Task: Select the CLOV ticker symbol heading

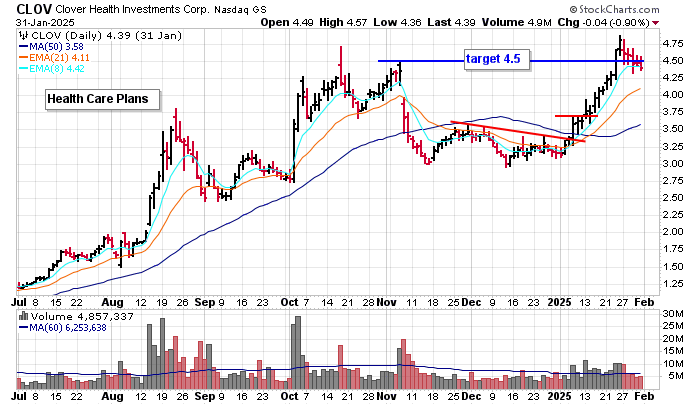Action: pyautogui.click(x=34, y=9)
